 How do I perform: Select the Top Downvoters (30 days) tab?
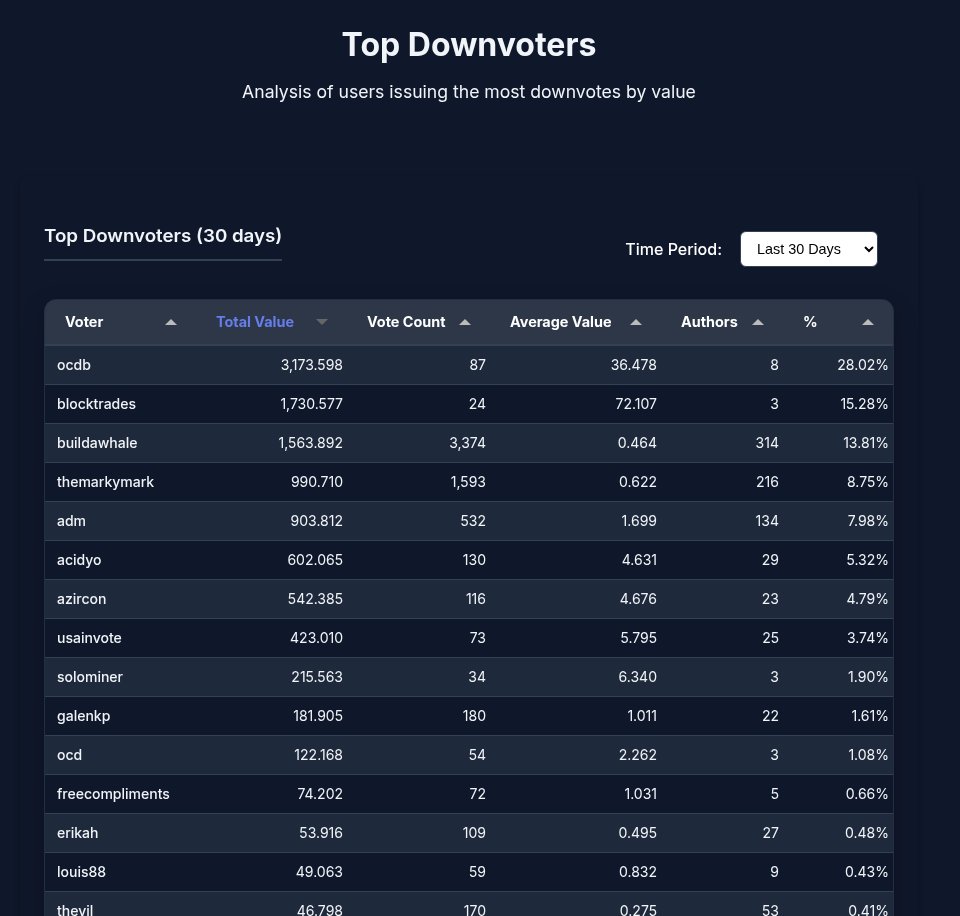tap(163, 236)
